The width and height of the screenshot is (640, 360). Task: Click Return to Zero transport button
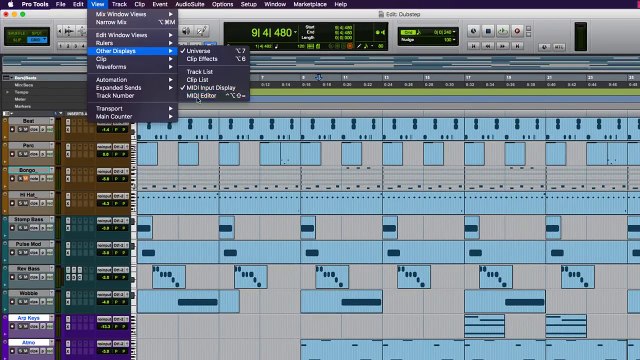tap(473, 46)
